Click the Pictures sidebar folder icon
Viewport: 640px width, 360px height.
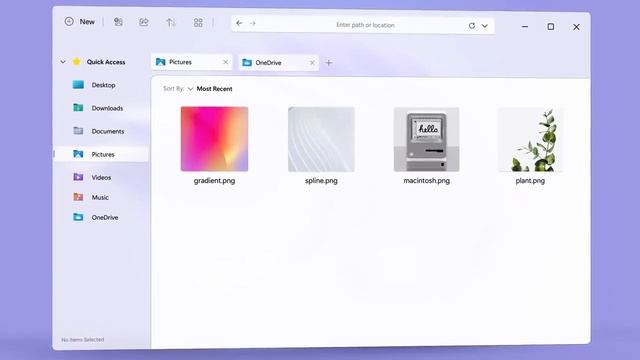click(x=78, y=154)
